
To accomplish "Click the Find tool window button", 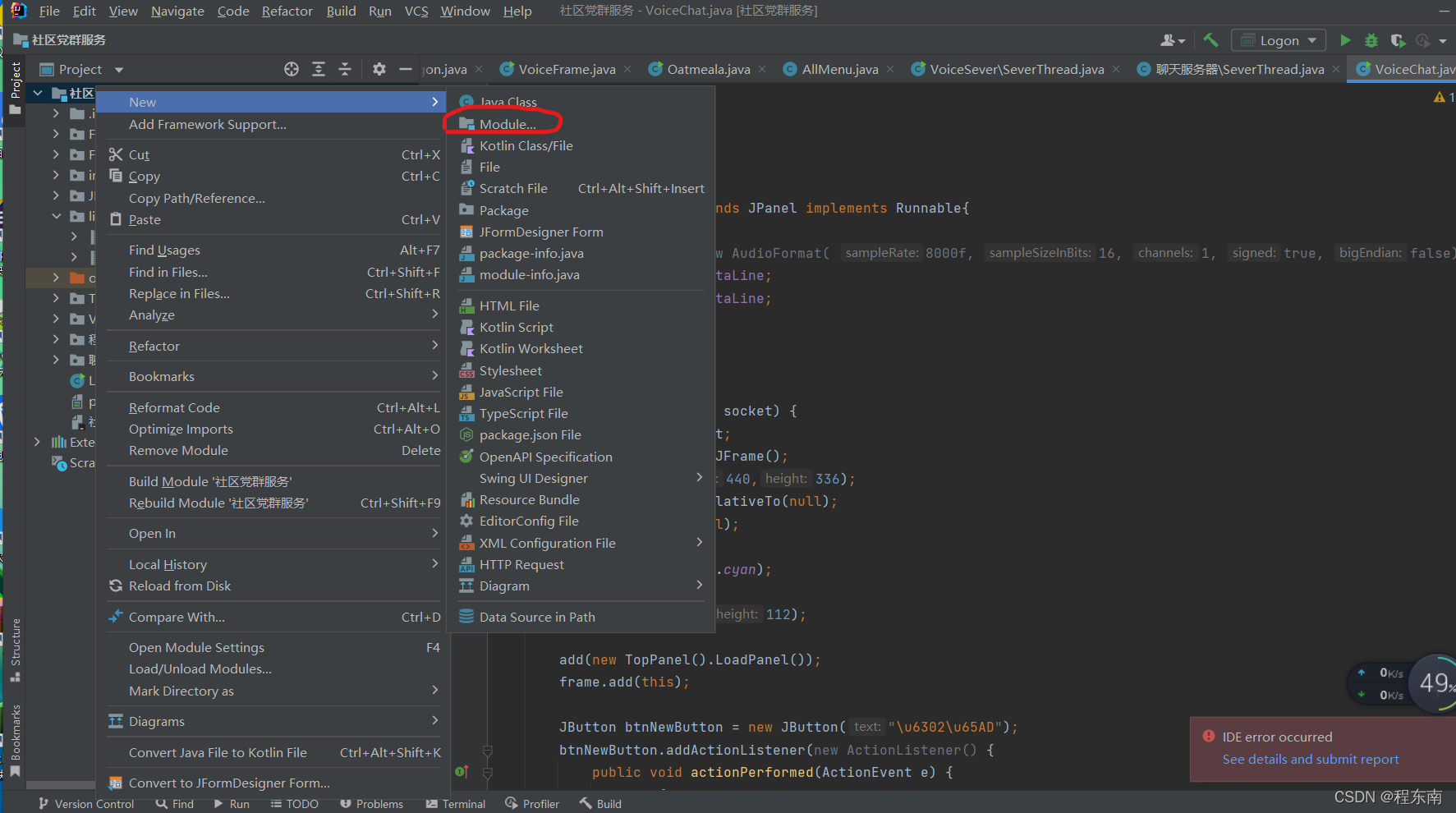I will 175,804.
